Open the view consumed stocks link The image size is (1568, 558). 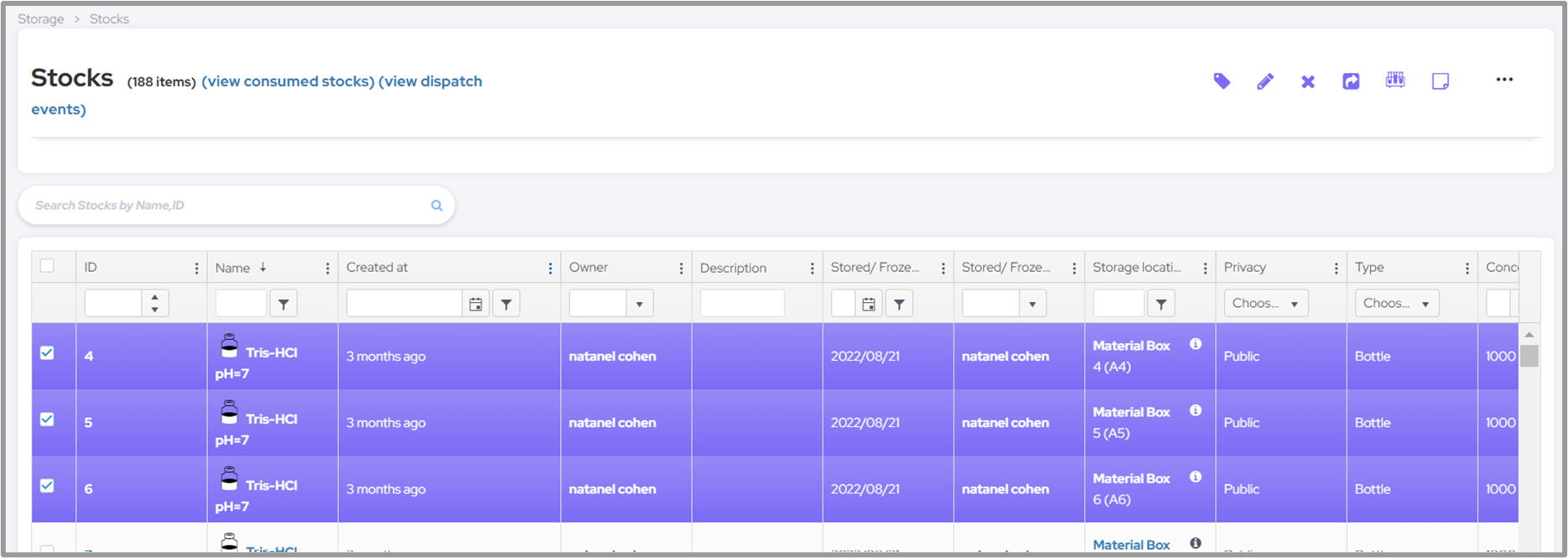pos(288,81)
